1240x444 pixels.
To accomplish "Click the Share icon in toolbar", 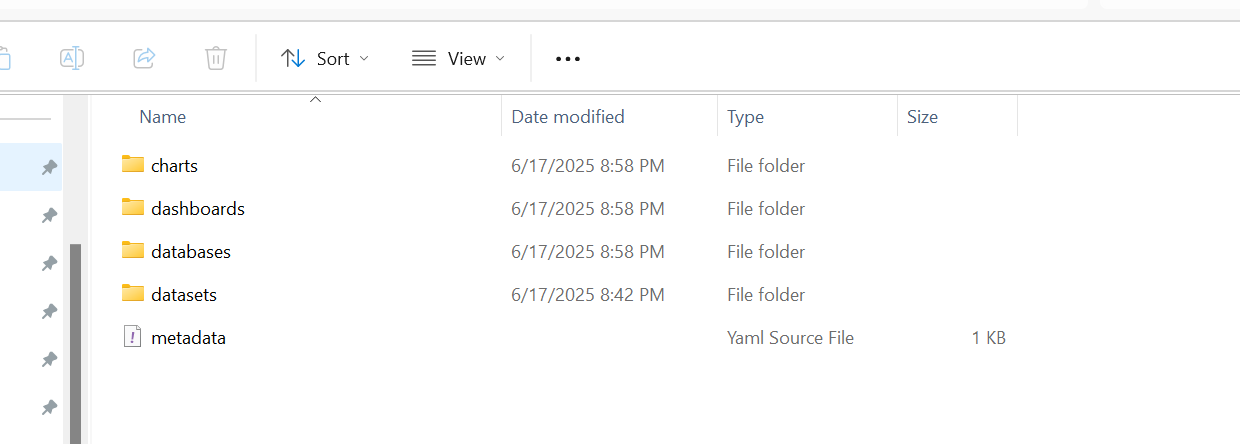I will point(144,58).
